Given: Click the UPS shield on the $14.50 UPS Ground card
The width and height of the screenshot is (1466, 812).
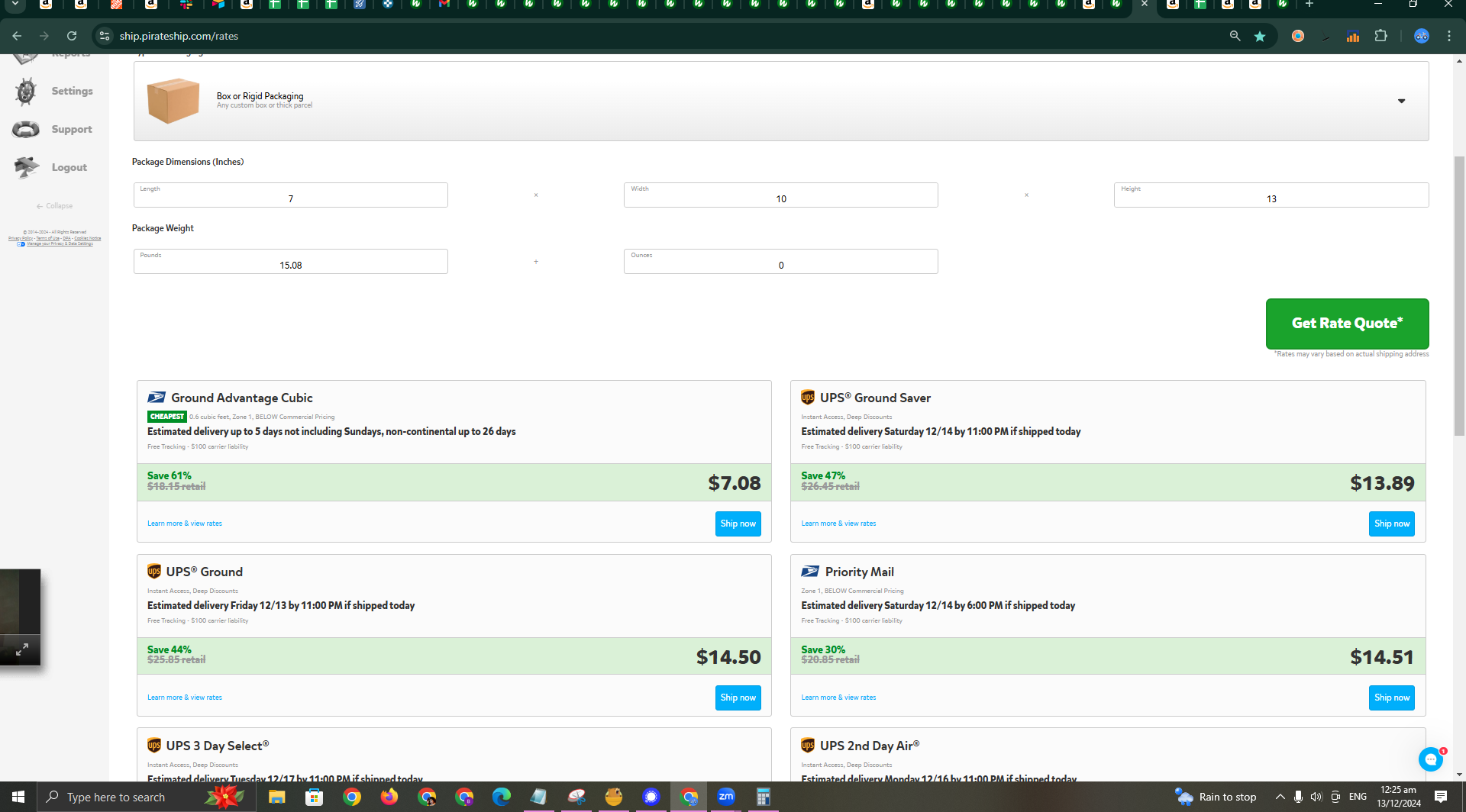Looking at the screenshot, I should pyautogui.click(x=154, y=572).
